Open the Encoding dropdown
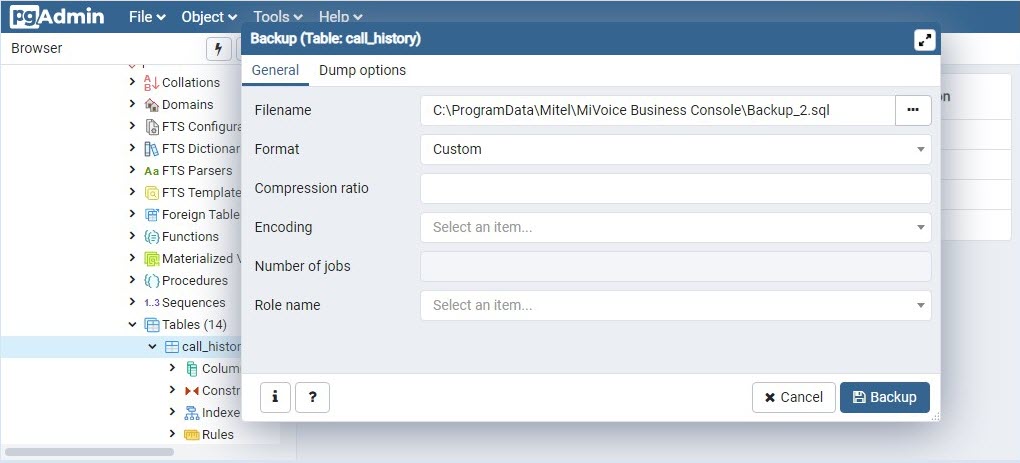 tap(675, 227)
